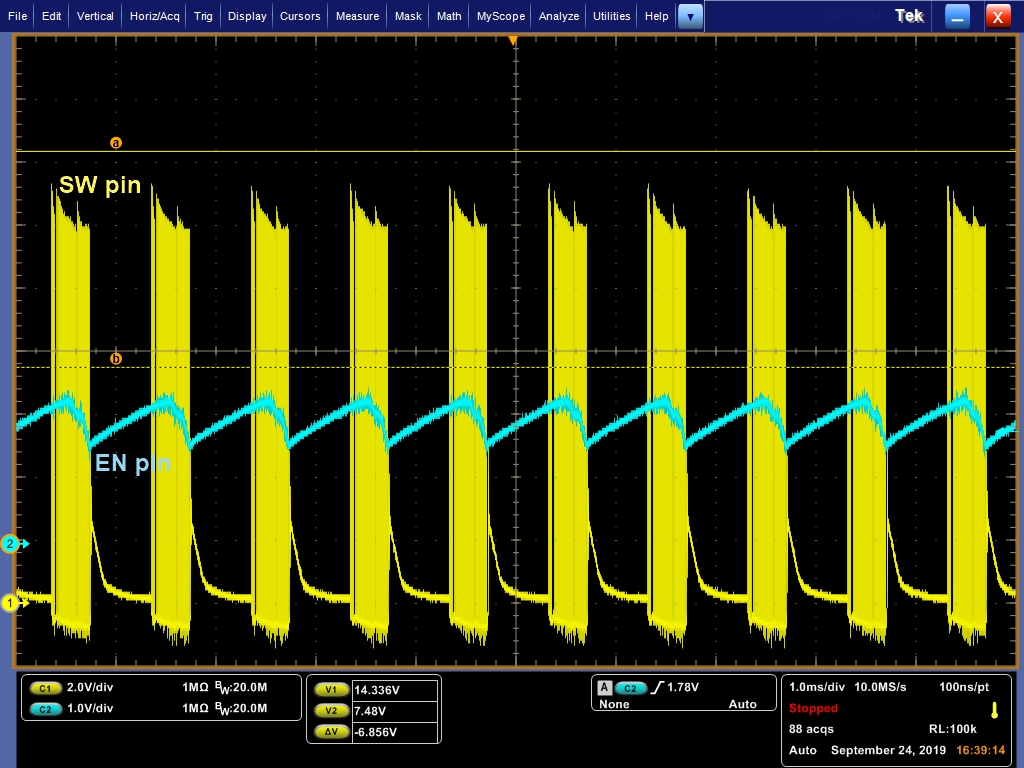
Task: Select the V2 value 7.48V field
Action: coord(394,711)
